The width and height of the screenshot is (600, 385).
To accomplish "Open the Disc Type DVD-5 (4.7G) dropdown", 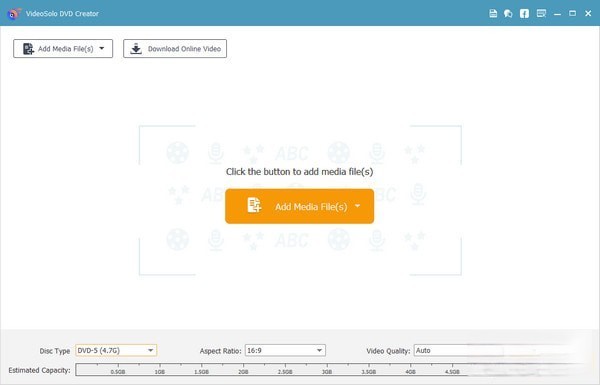I will 116,350.
